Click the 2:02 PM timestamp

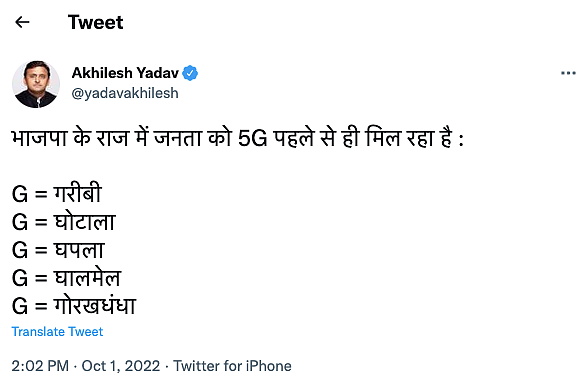(x=40, y=366)
